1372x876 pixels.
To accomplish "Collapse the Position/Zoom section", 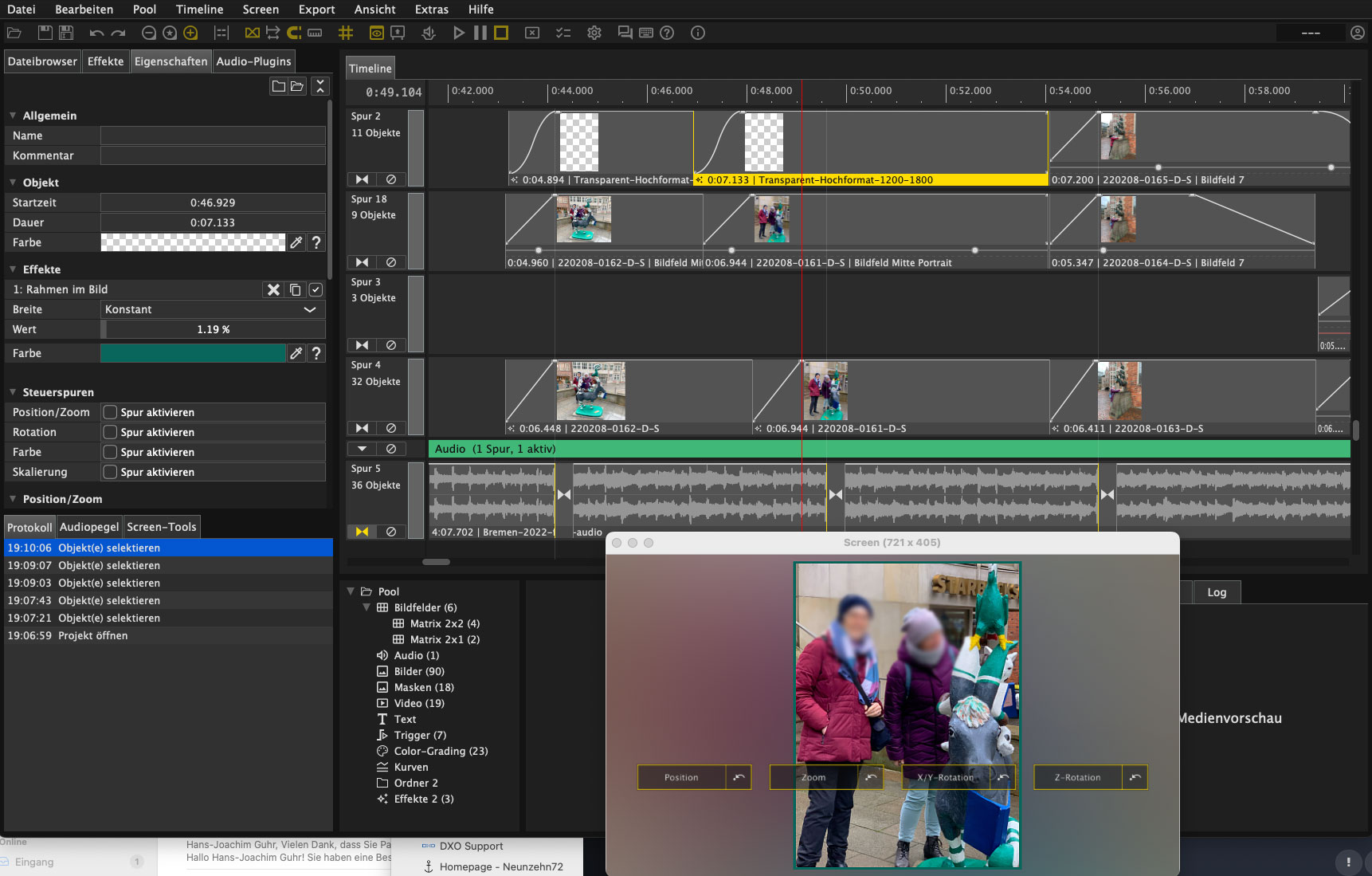I will [x=13, y=499].
